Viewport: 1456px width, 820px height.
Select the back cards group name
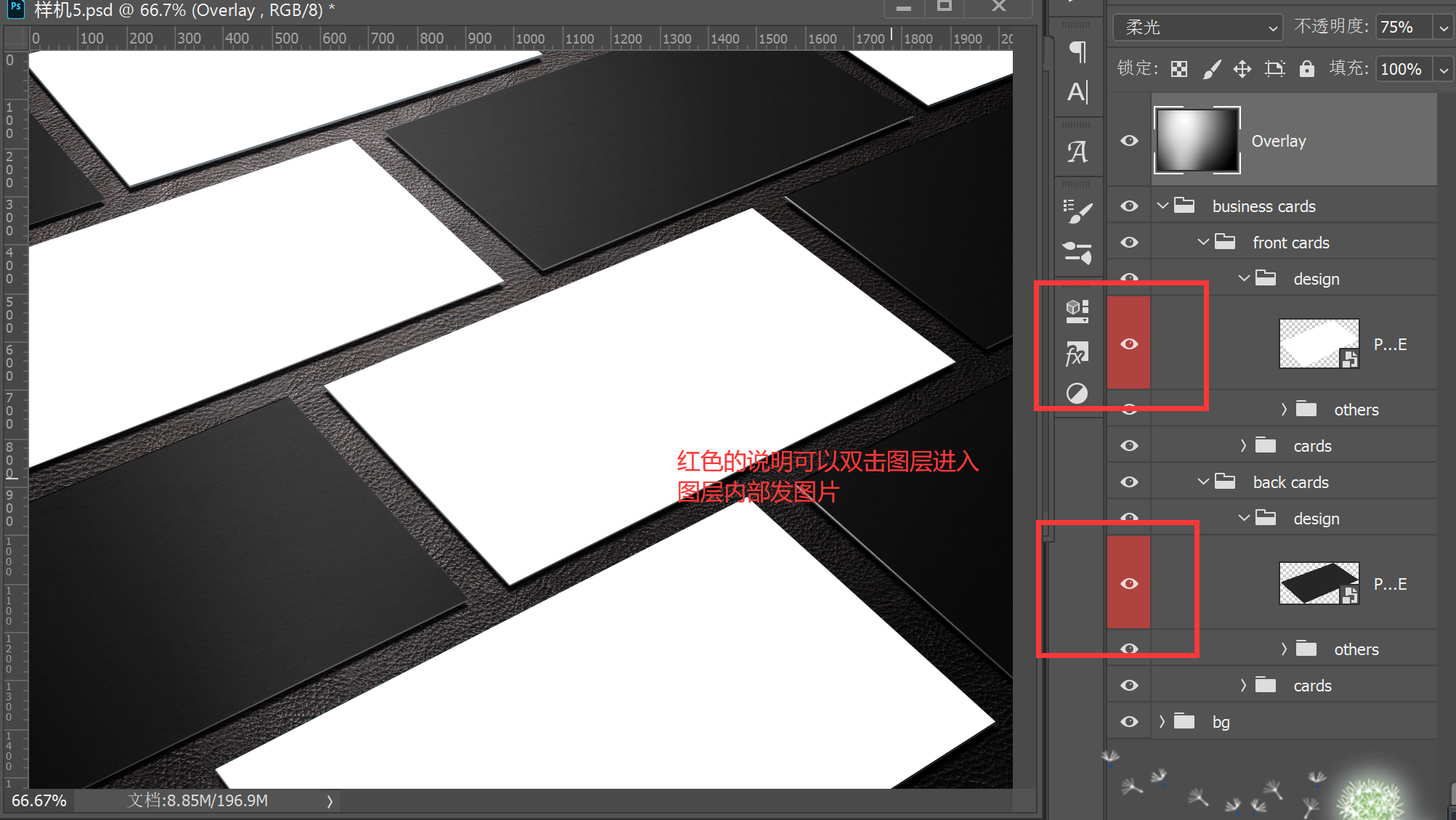(1290, 482)
